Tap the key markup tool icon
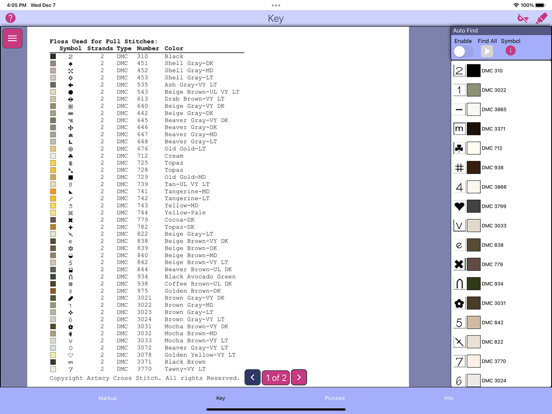Screen dimensions: 552x414 (x=523, y=18)
